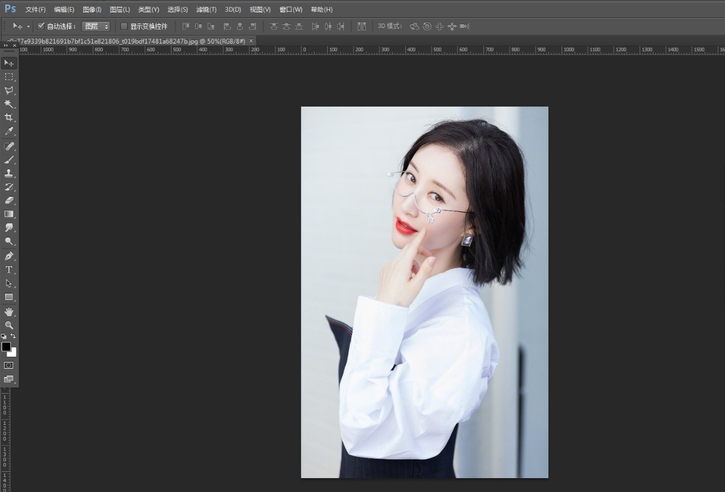Open the 滤镜(T) menu
The height and width of the screenshot is (492, 725).
207,9
